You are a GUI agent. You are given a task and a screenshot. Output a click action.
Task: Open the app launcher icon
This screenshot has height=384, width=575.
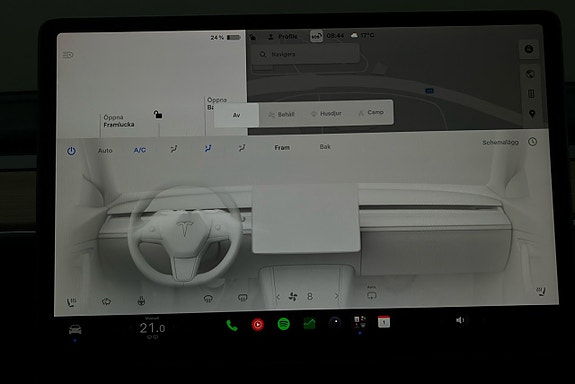tap(360, 322)
